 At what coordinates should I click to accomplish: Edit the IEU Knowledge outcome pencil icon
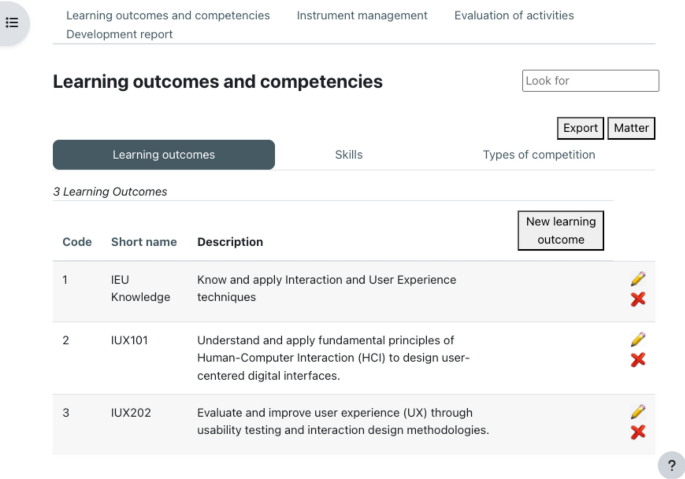point(638,279)
